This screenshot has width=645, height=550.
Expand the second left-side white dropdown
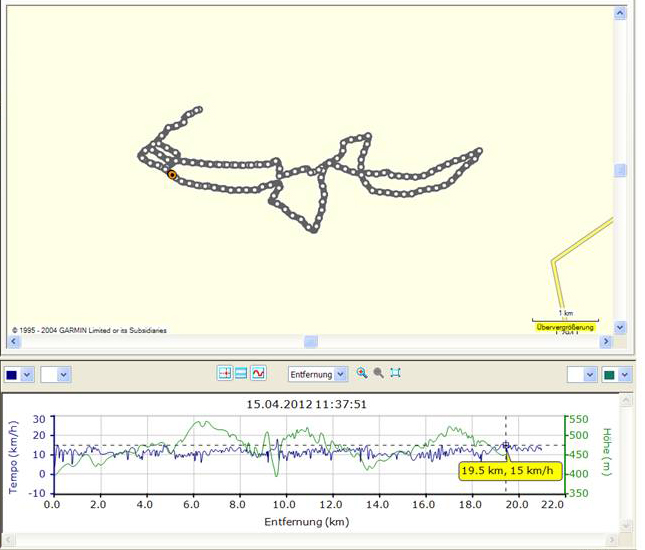pyautogui.click(x=63, y=374)
